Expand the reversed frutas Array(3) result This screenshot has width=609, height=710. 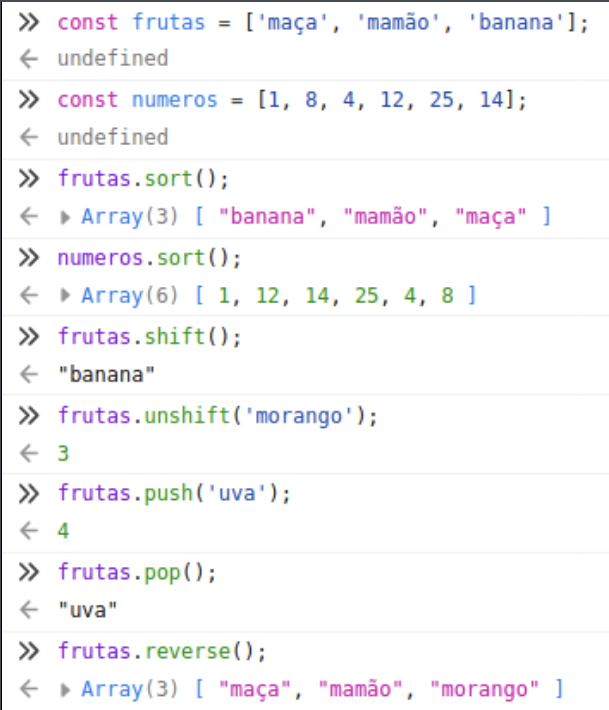tap(66, 689)
